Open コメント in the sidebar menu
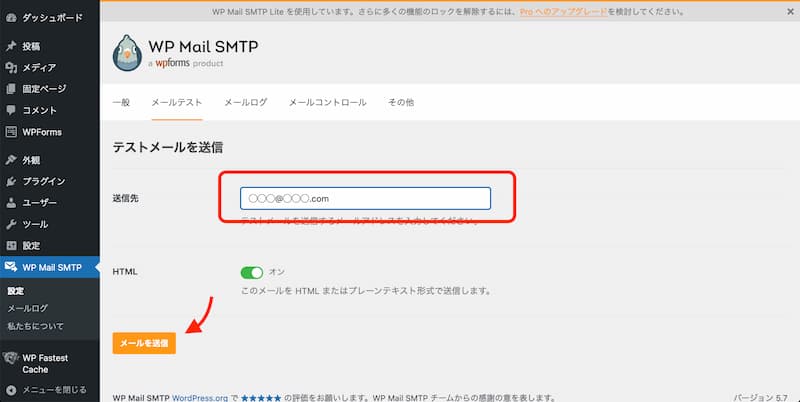 [x=39, y=110]
